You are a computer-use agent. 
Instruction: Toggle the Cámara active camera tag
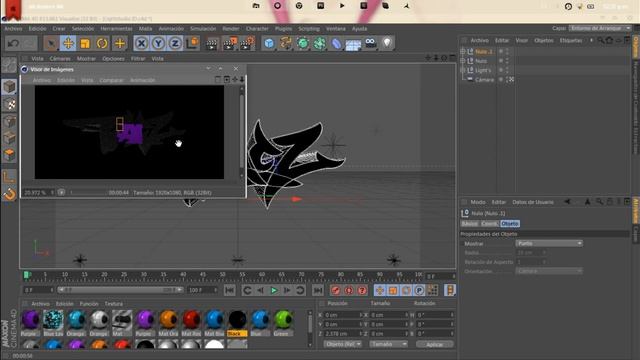[510, 80]
